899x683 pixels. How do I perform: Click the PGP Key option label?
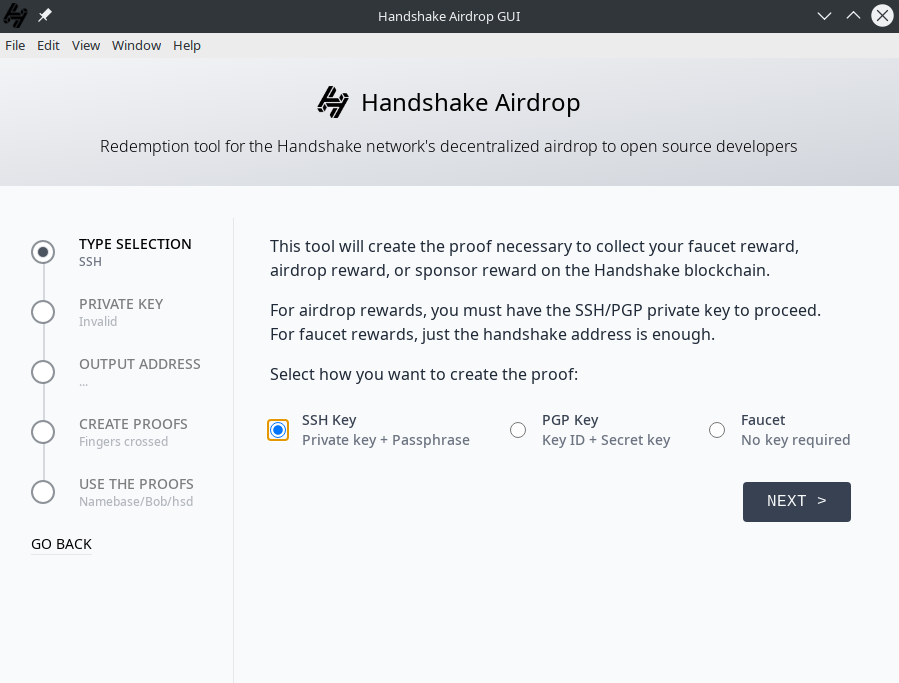(x=570, y=420)
